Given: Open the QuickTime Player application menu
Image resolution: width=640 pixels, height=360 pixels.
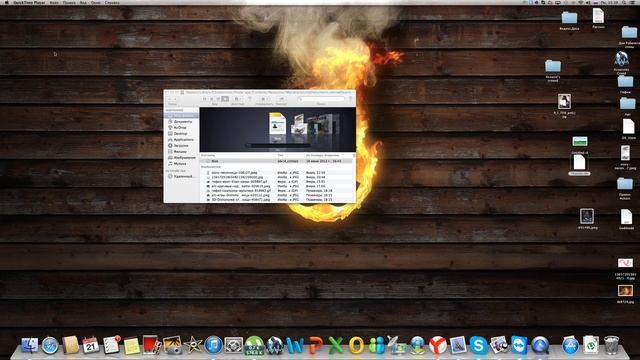Looking at the screenshot, I should pyautogui.click(x=29, y=2).
